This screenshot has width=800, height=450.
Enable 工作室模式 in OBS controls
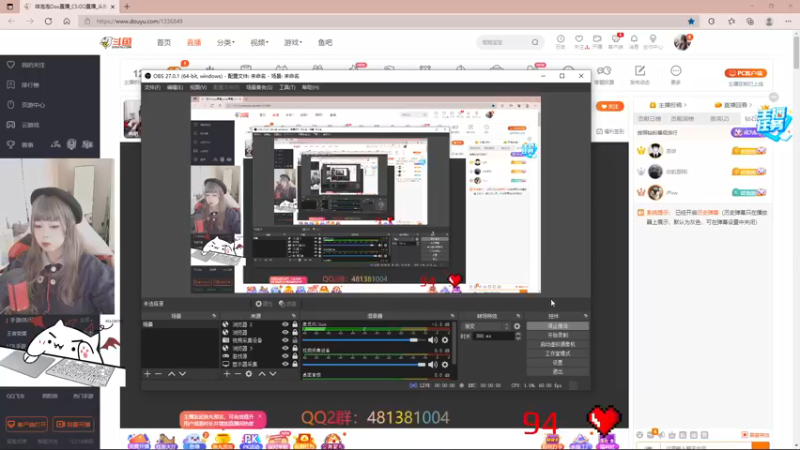point(558,354)
